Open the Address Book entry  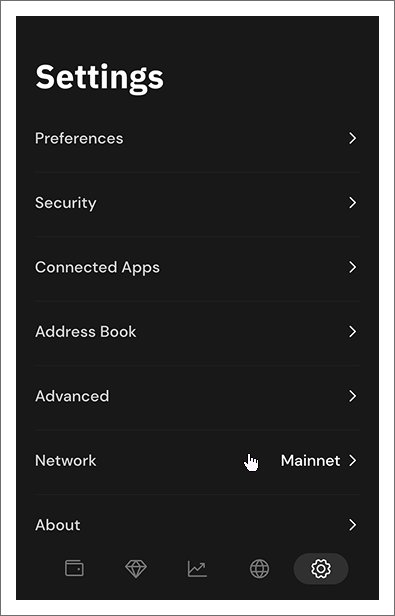tap(197, 333)
